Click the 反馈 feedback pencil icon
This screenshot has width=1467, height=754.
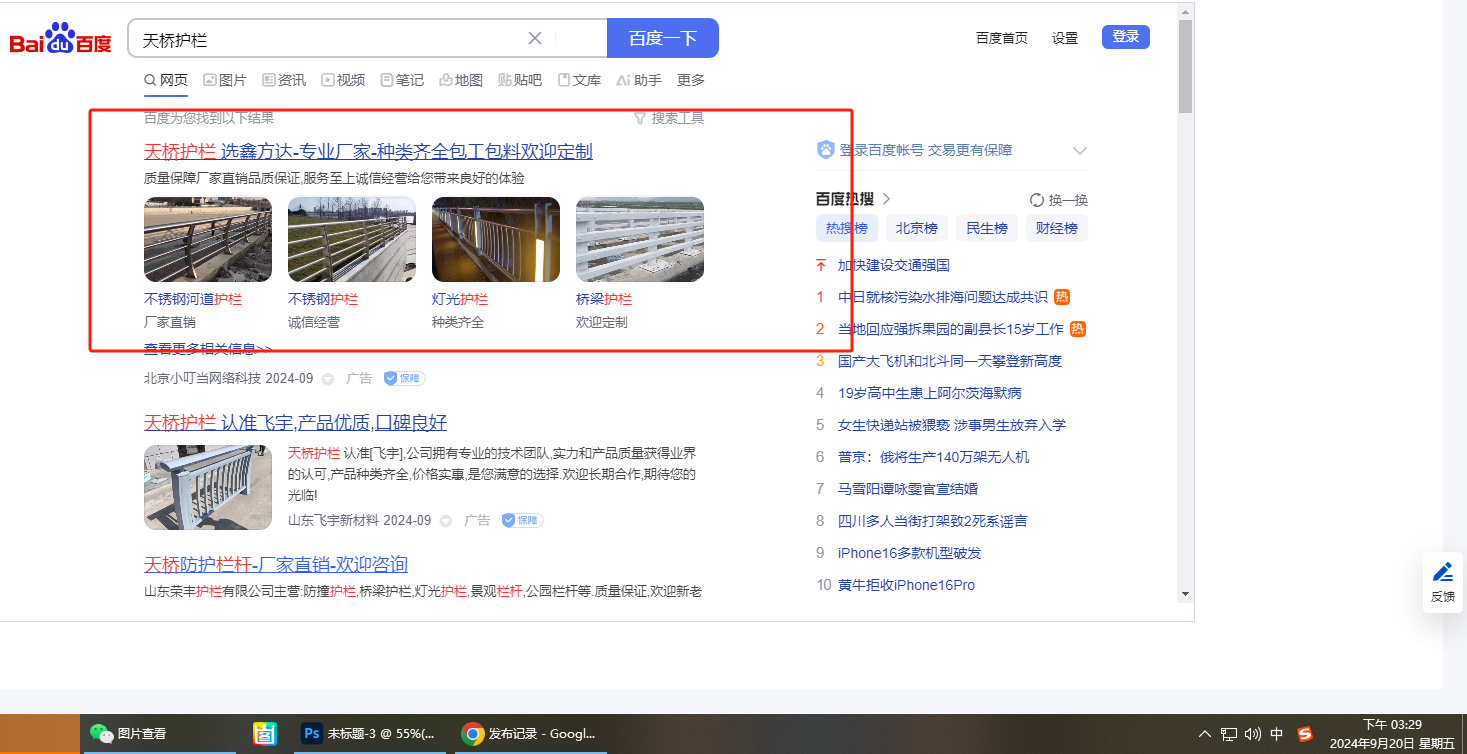[x=1442, y=573]
